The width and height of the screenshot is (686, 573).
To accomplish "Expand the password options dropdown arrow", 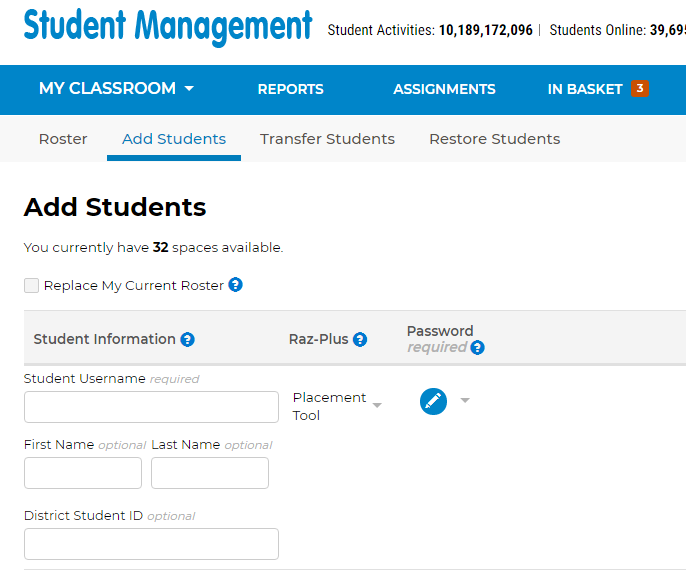I will coord(465,401).
